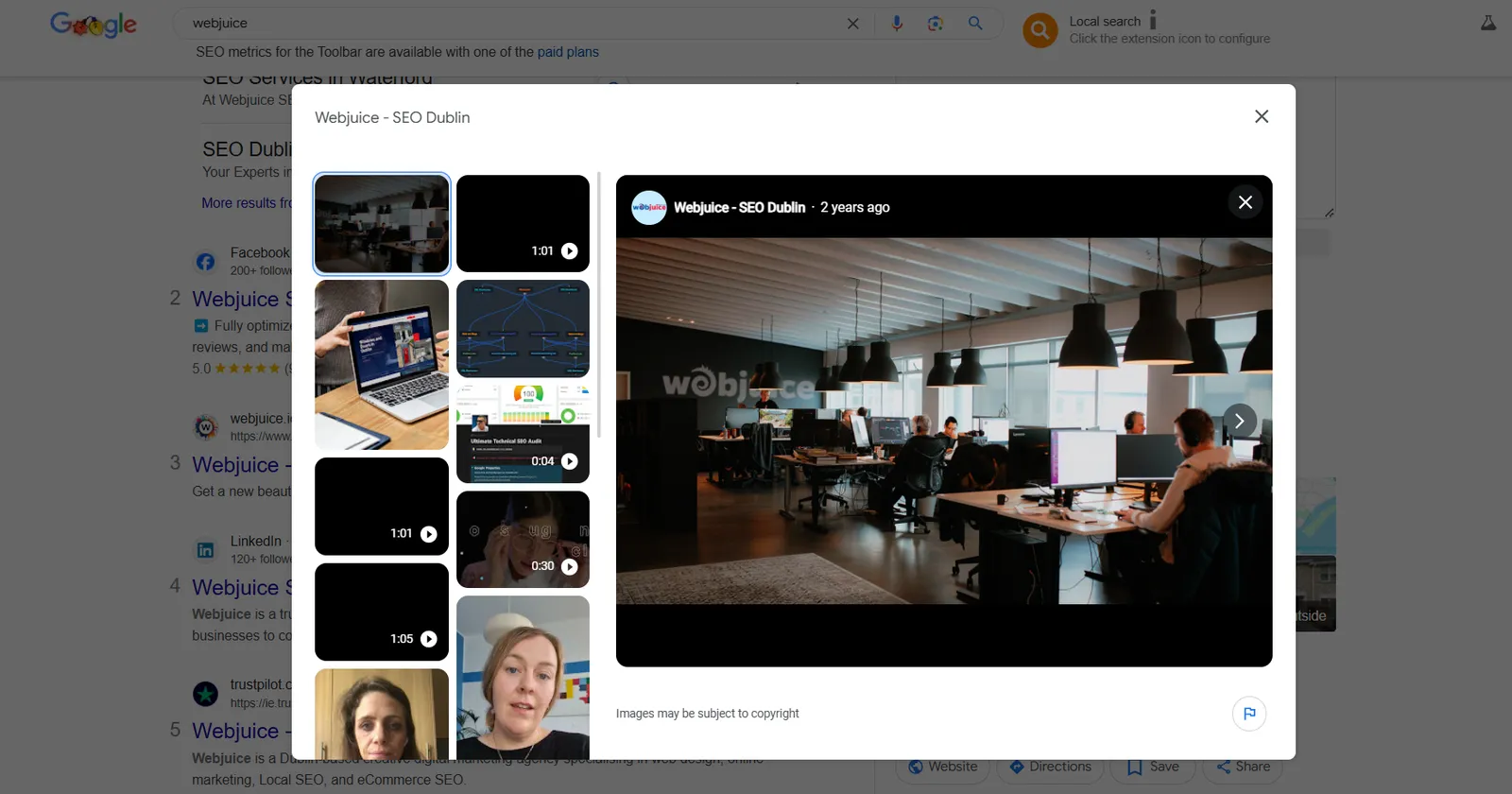Play the 1:05 video thumbnail

382,613
